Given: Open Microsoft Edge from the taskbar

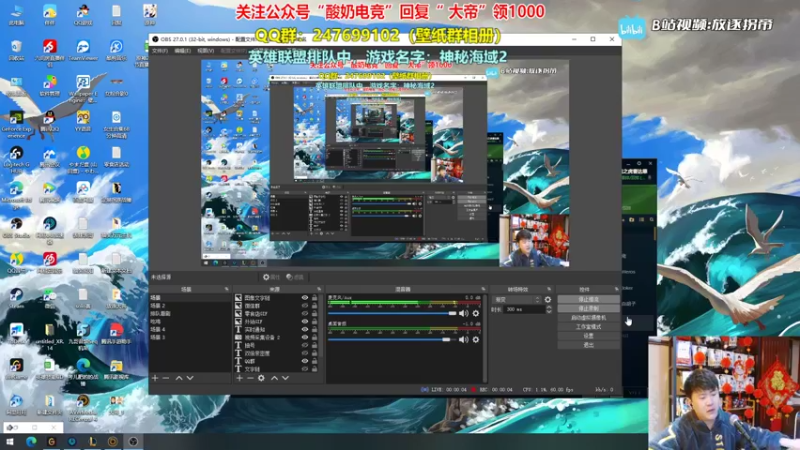Looking at the screenshot, I should tap(31, 442).
